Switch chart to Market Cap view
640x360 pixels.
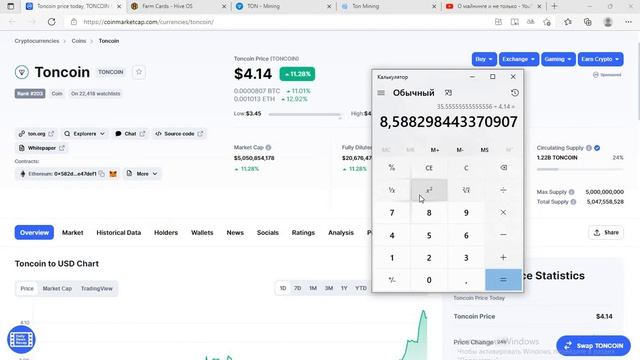(57, 289)
